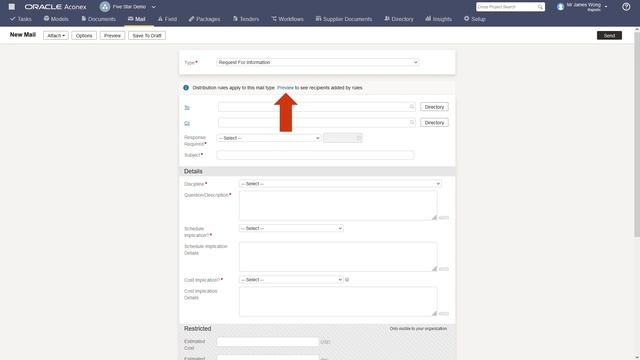Click the Preview link in distribution rules notice
Screen dimensions: 640x360
pyautogui.click(x=285, y=88)
